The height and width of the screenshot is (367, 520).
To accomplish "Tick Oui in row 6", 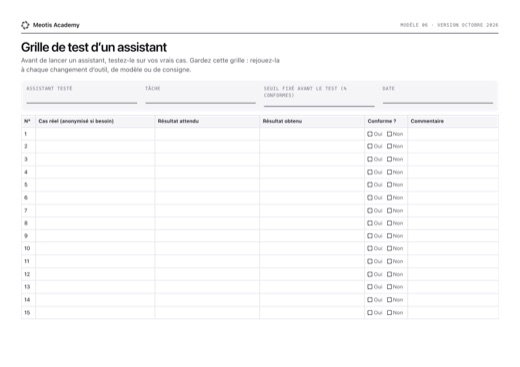I will (x=370, y=198).
